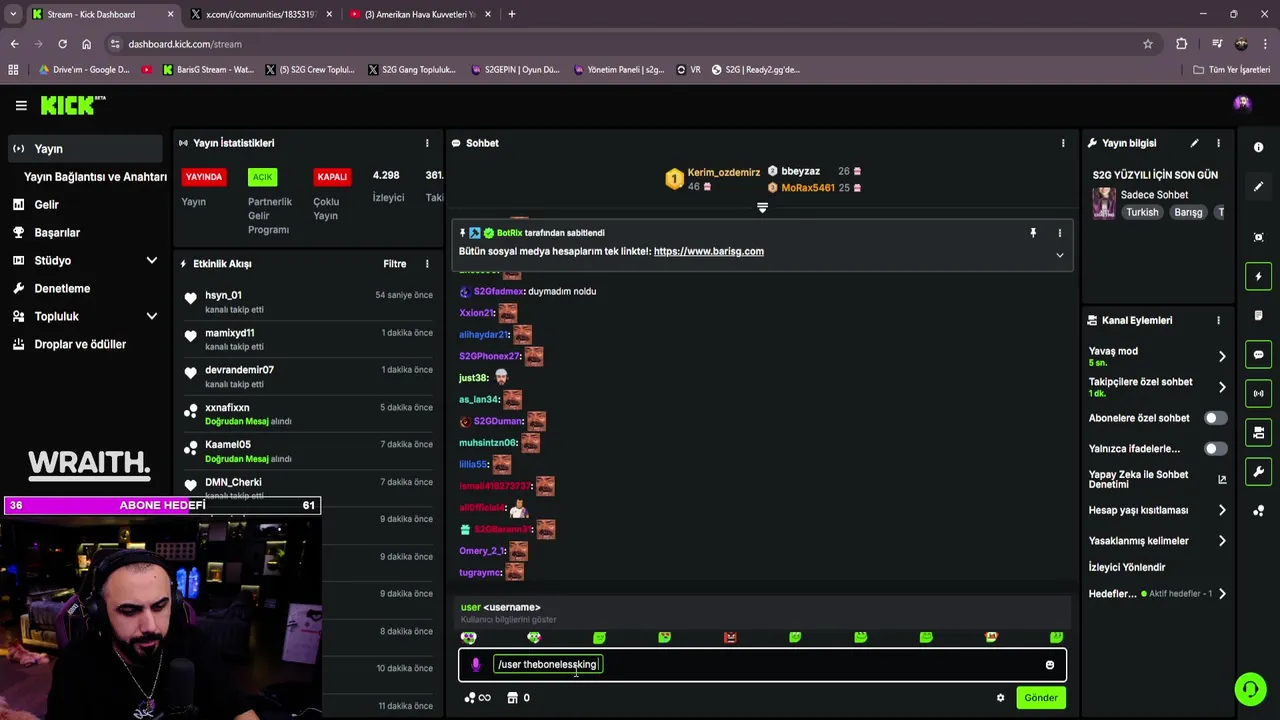Toggle Yalnızca ifadelerle switch
Image resolution: width=1280 pixels, height=720 pixels.
point(1215,449)
